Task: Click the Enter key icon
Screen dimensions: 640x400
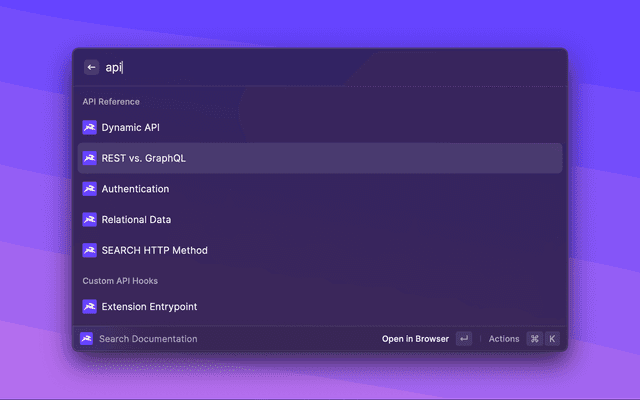Action: 464,339
